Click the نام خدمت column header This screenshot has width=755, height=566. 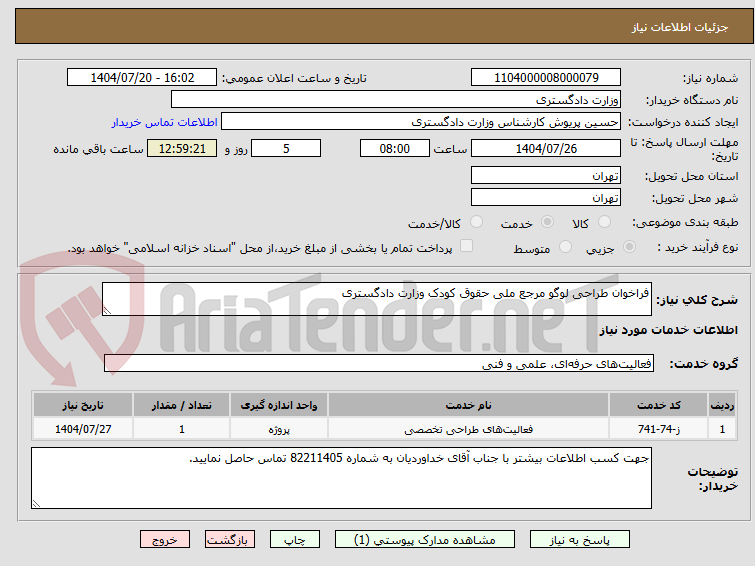coord(468,405)
